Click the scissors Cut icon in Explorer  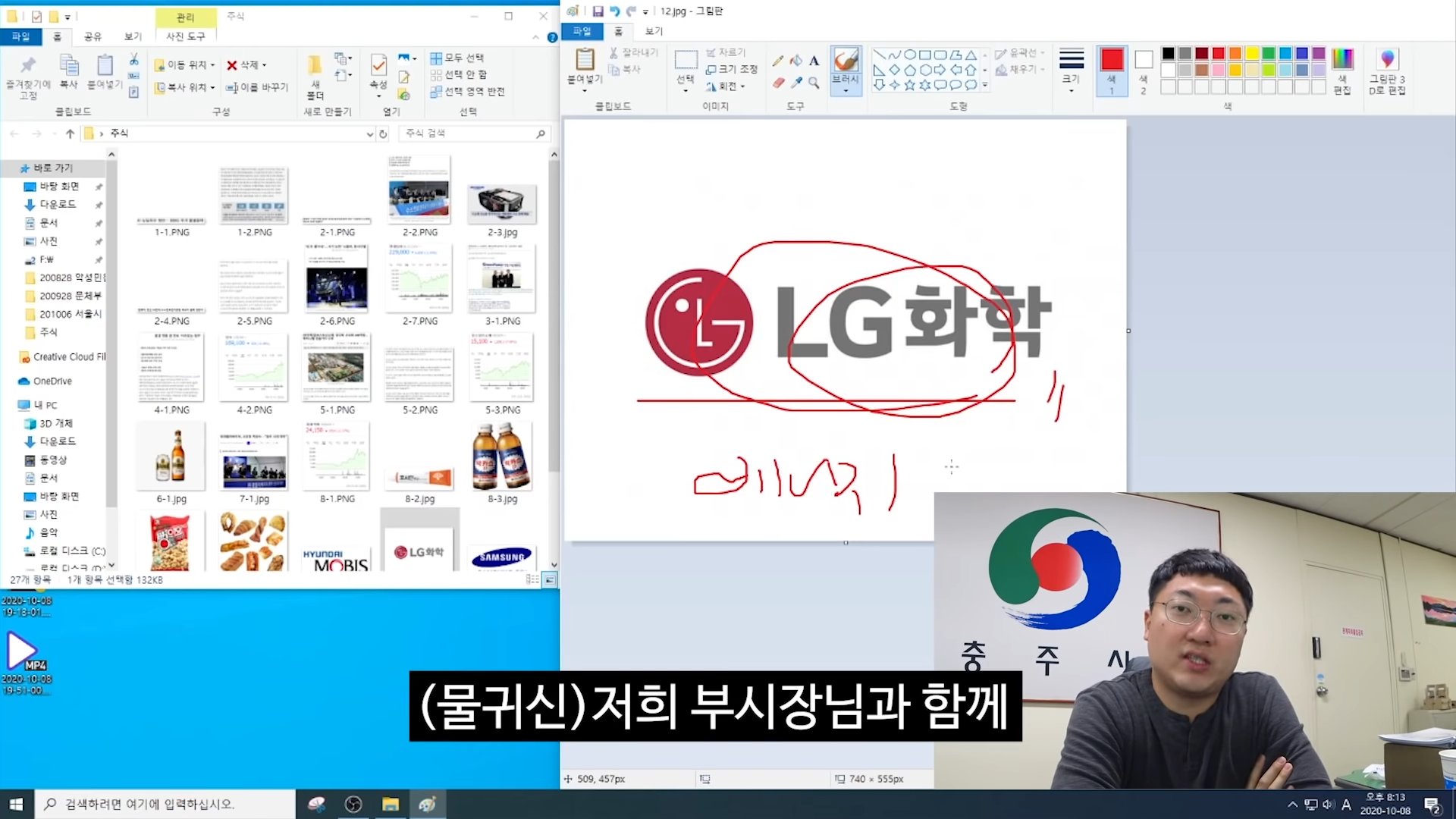coord(133,59)
